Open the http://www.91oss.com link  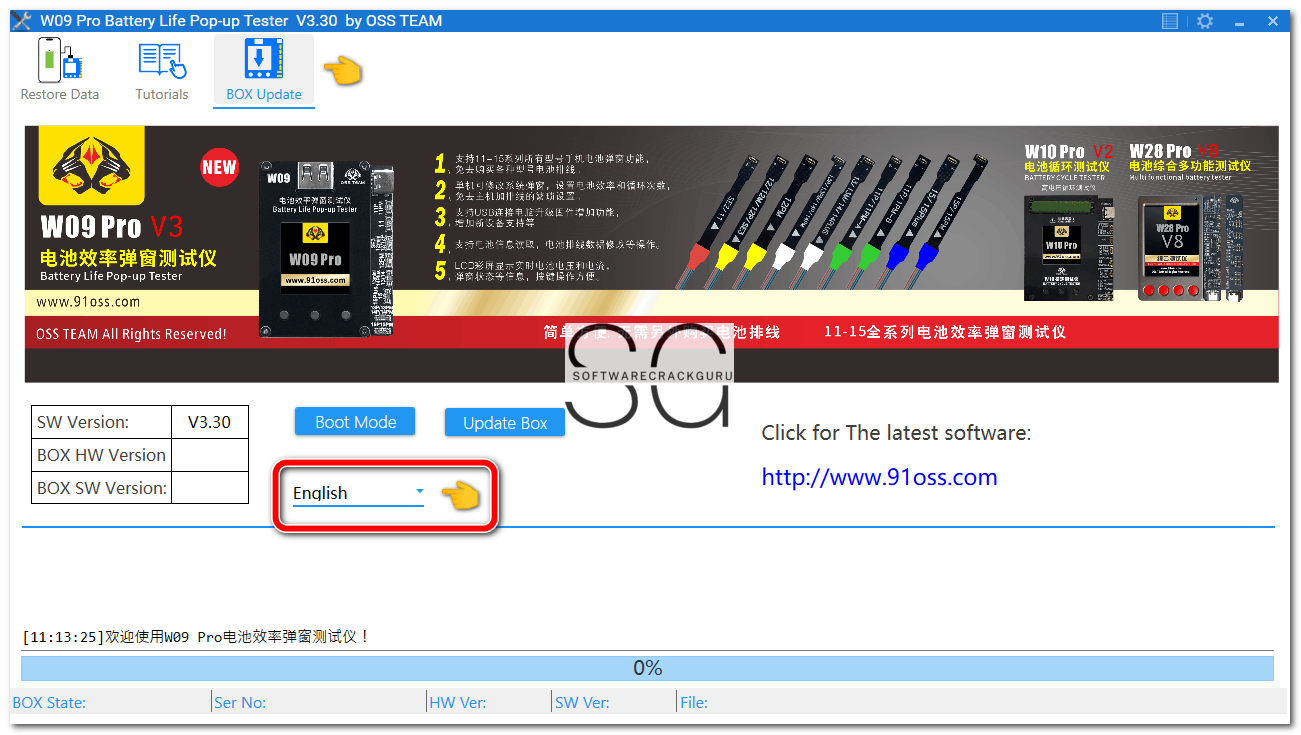(x=879, y=477)
